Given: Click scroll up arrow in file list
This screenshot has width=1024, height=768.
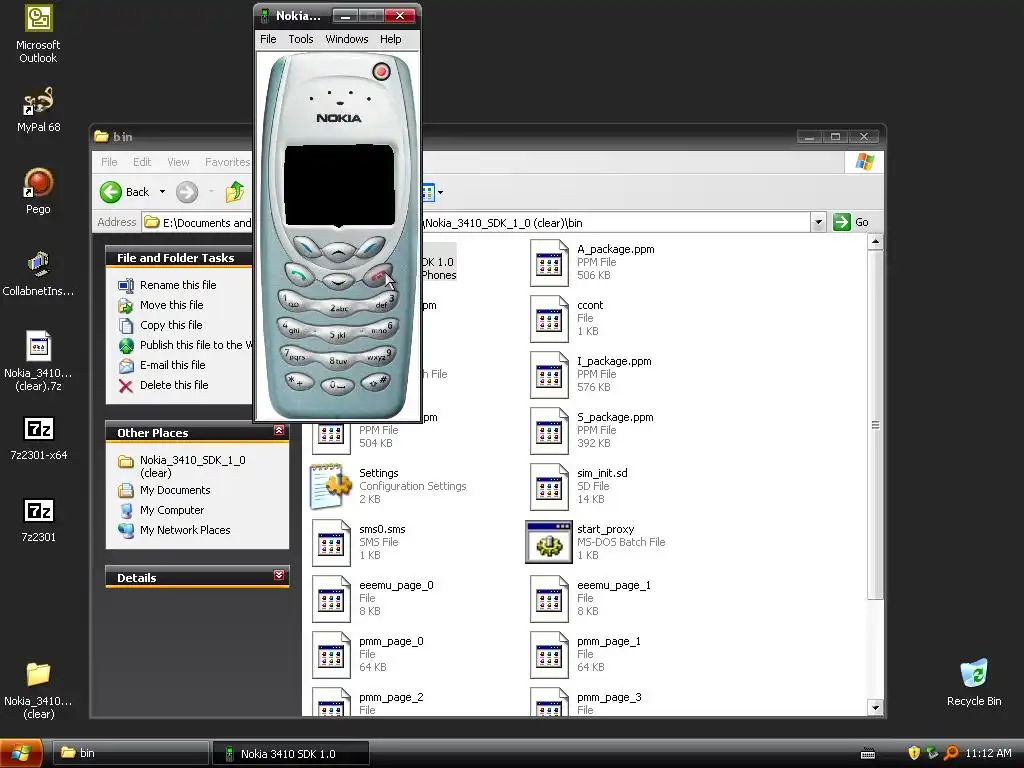Looking at the screenshot, I should click(875, 242).
